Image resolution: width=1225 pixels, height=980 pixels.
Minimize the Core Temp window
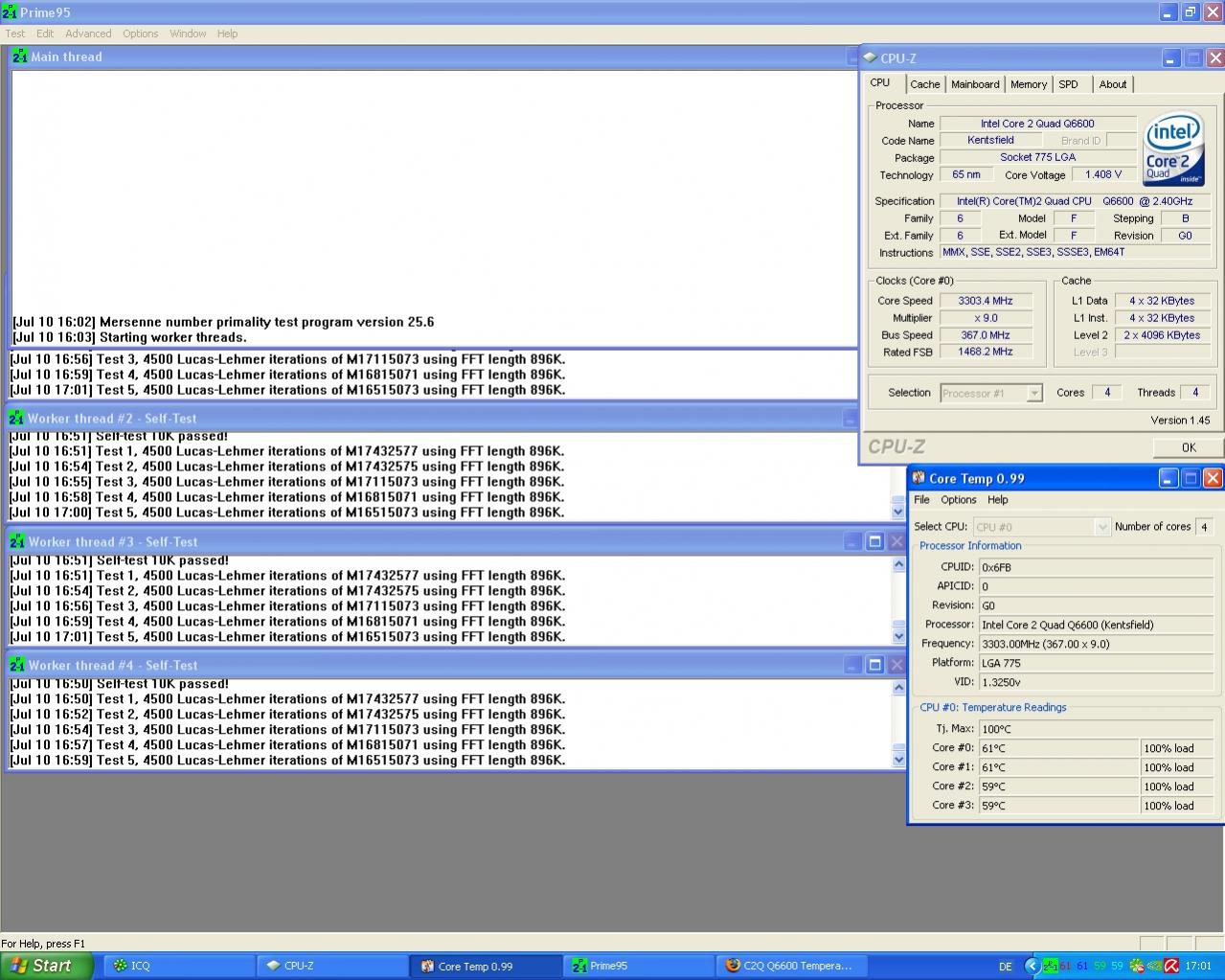click(x=1168, y=478)
